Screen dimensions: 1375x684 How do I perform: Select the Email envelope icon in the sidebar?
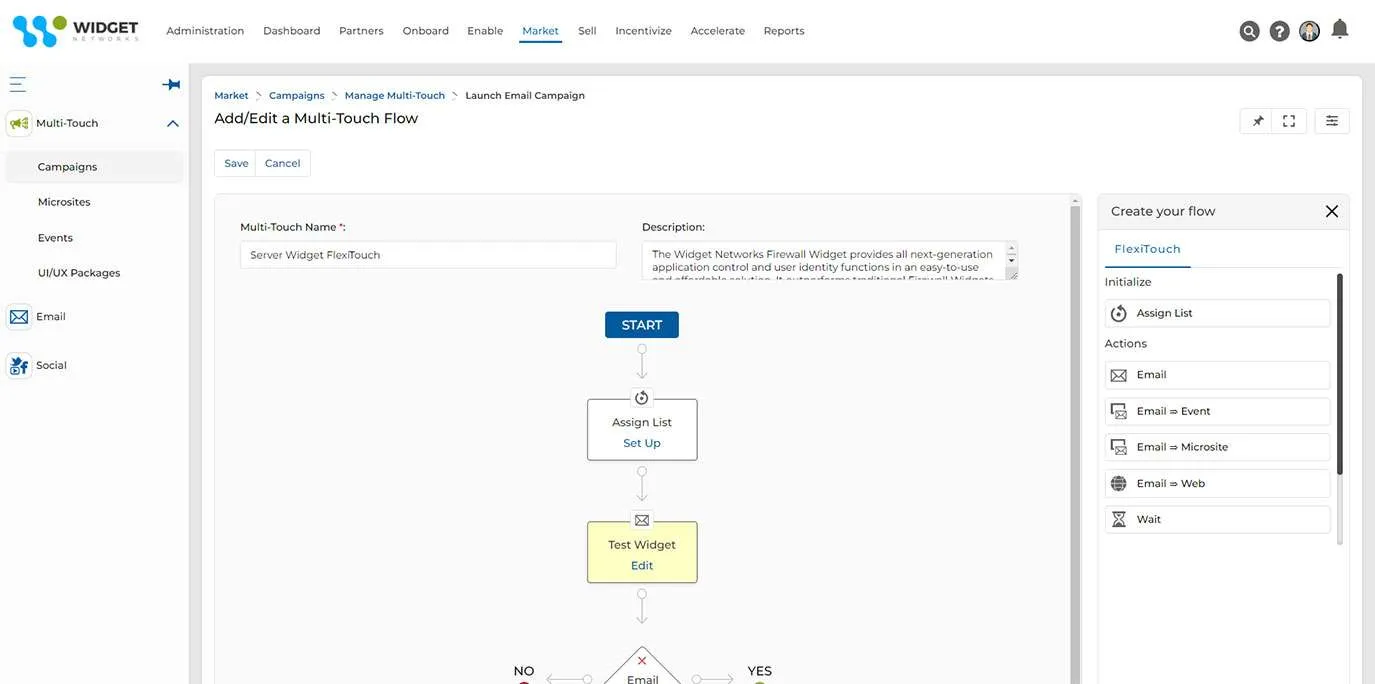(x=17, y=315)
